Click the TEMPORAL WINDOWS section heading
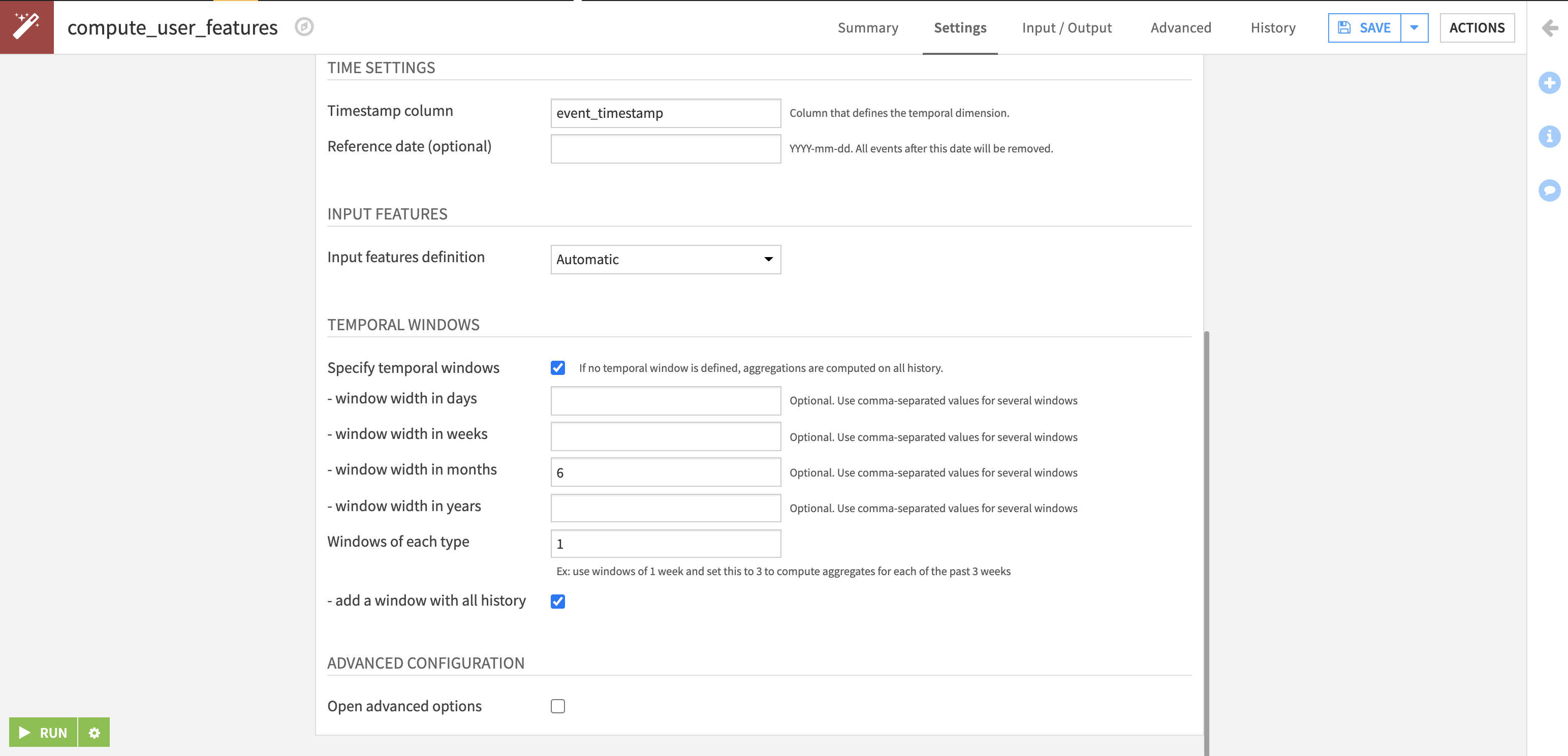The width and height of the screenshot is (1568, 756). (403, 325)
